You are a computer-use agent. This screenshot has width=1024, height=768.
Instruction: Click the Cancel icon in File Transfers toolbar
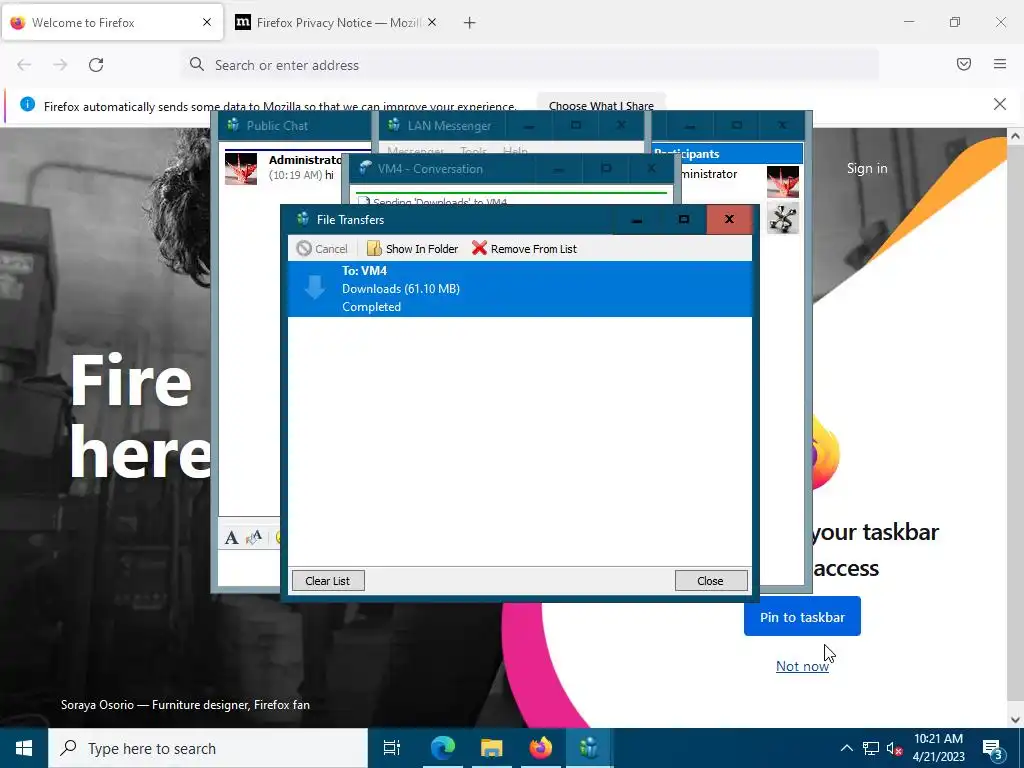point(304,249)
